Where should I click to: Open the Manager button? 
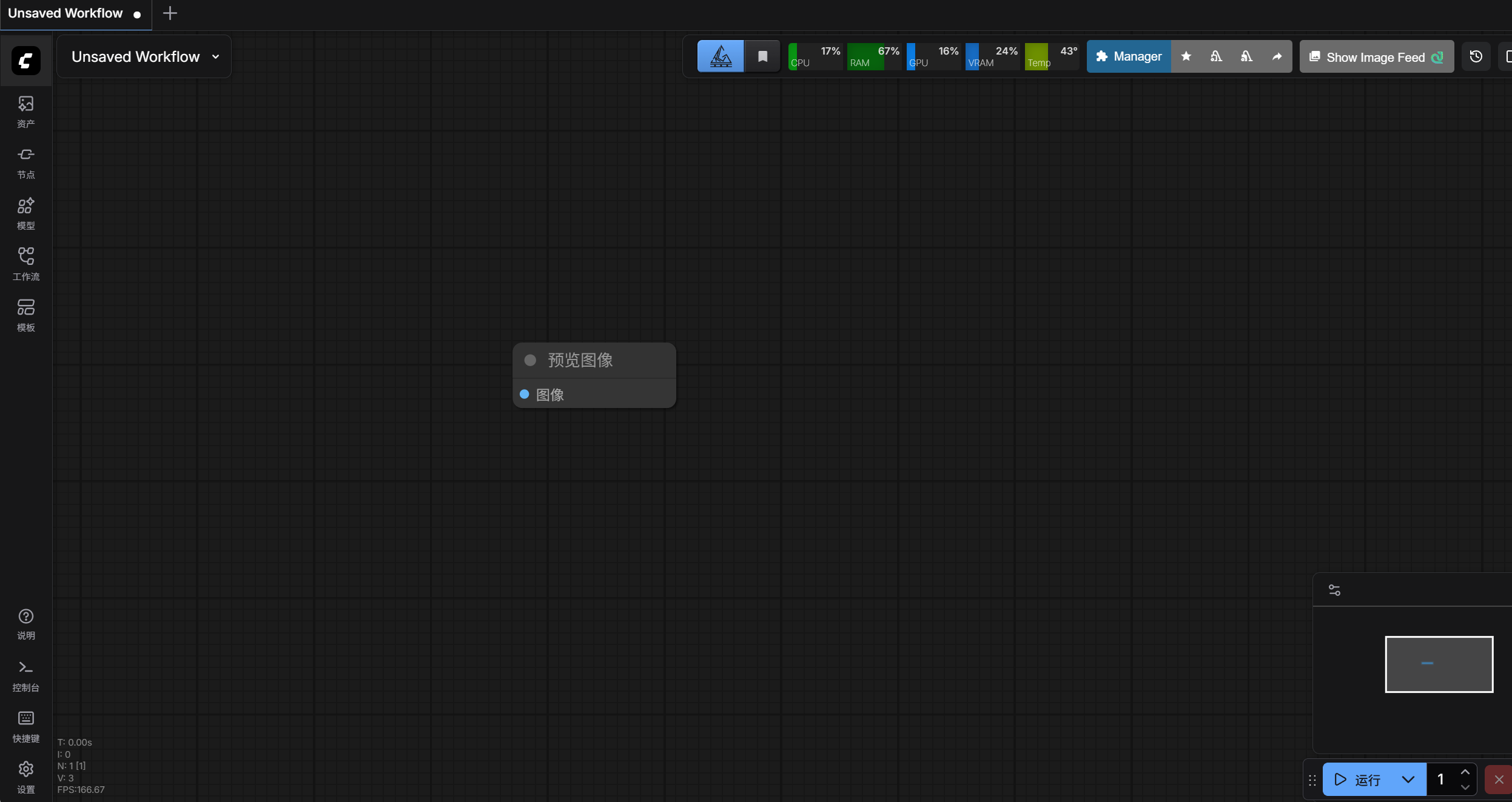point(1128,56)
